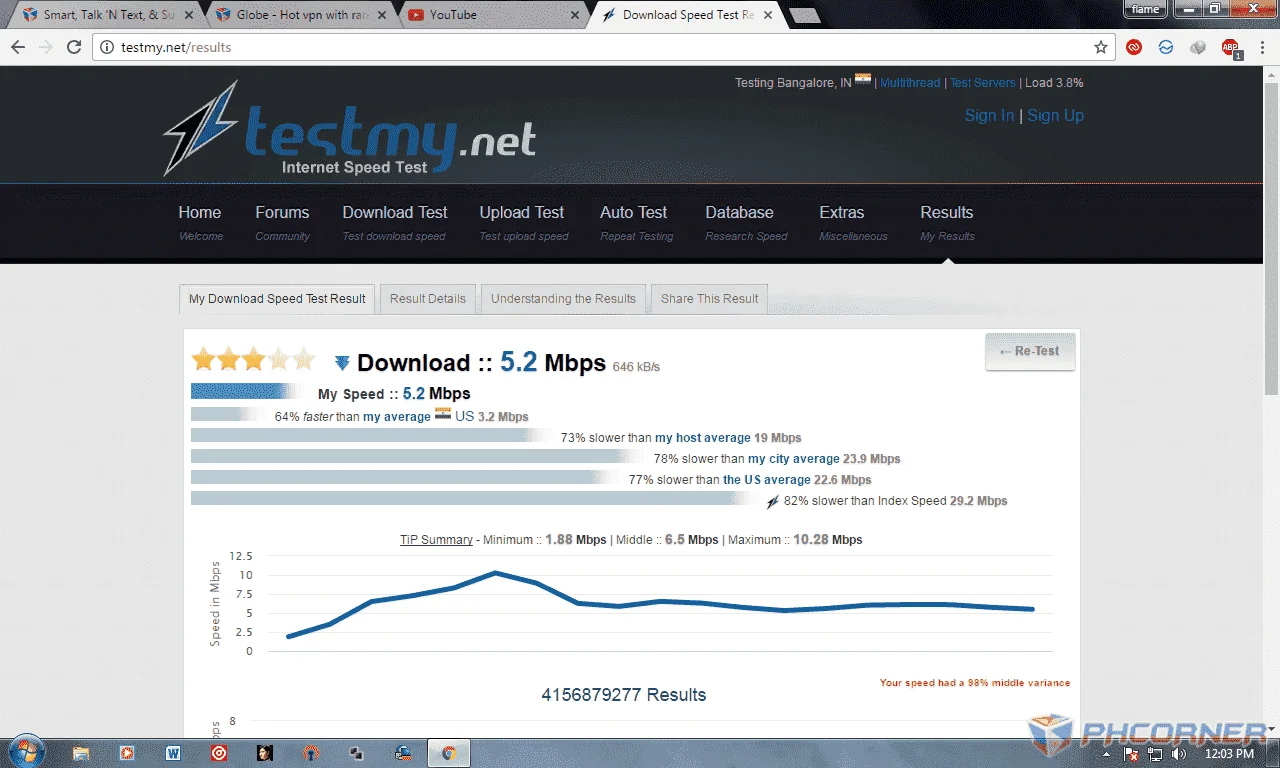
Task: Click the network tray icon
Action: click(x=1155, y=754)
